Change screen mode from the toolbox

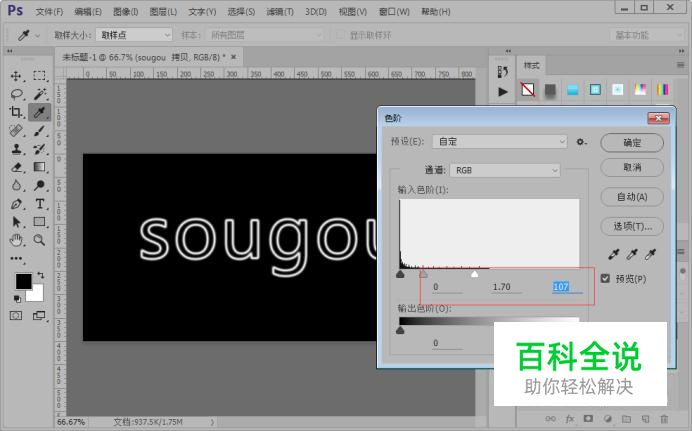pos(39,315)
